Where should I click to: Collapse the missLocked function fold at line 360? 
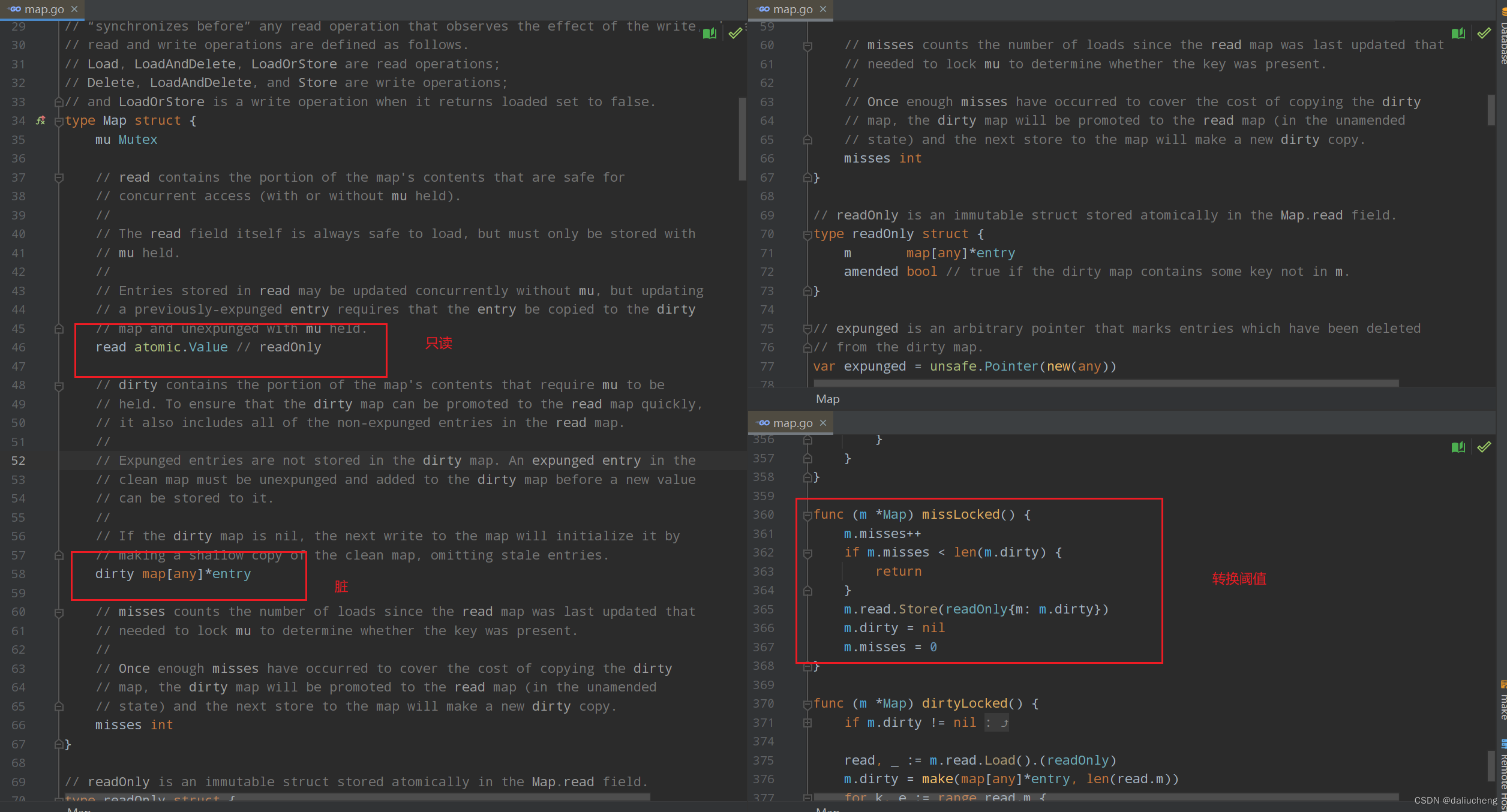pyautogui.click(x=807, y=515)
